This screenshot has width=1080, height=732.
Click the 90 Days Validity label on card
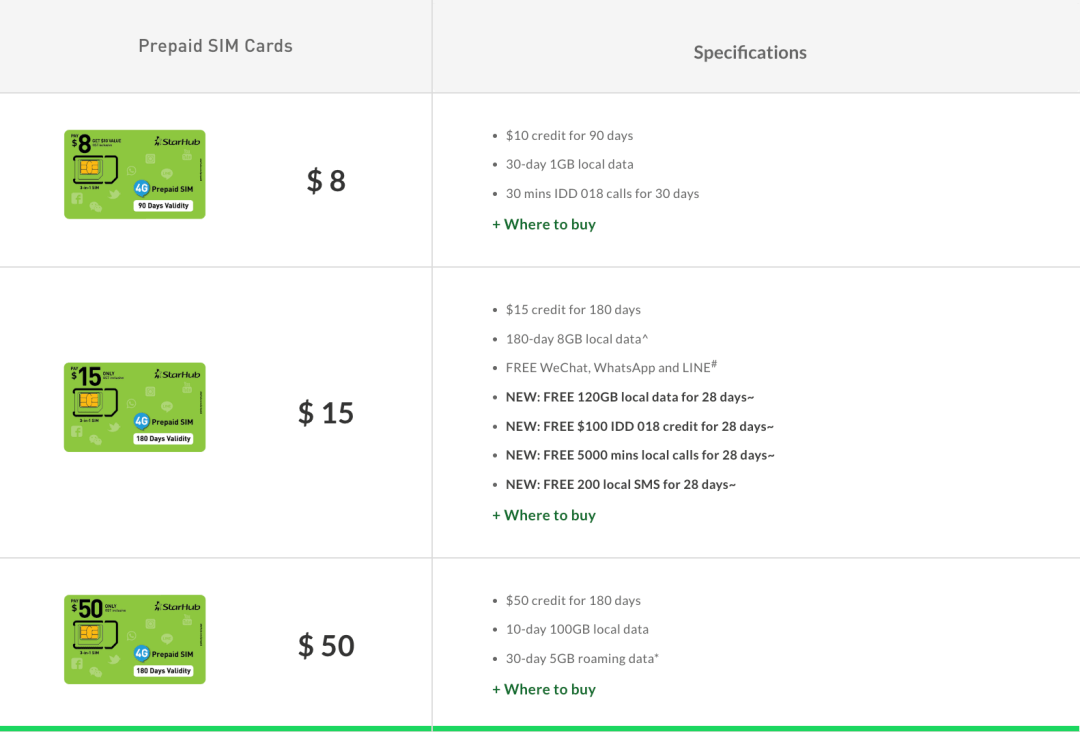tap(163, 205)
